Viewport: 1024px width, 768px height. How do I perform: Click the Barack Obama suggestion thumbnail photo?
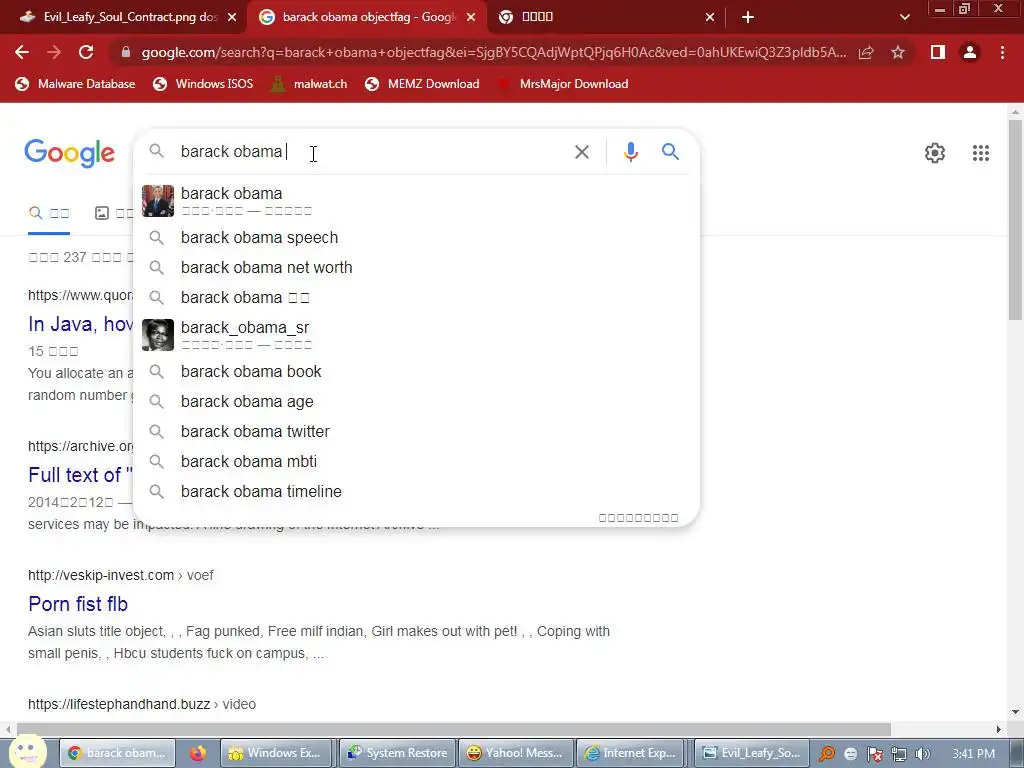point(158,200)
